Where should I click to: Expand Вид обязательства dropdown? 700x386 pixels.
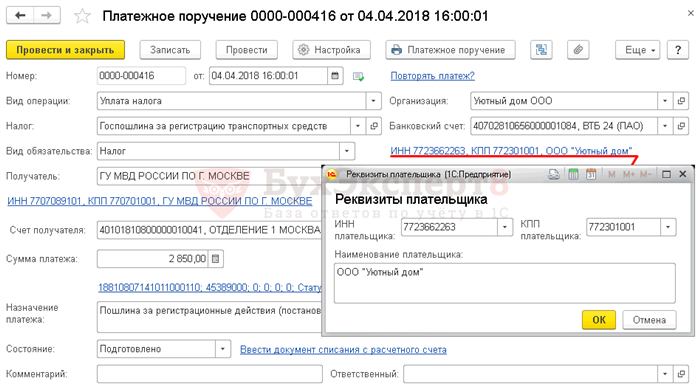coord(347,151)
